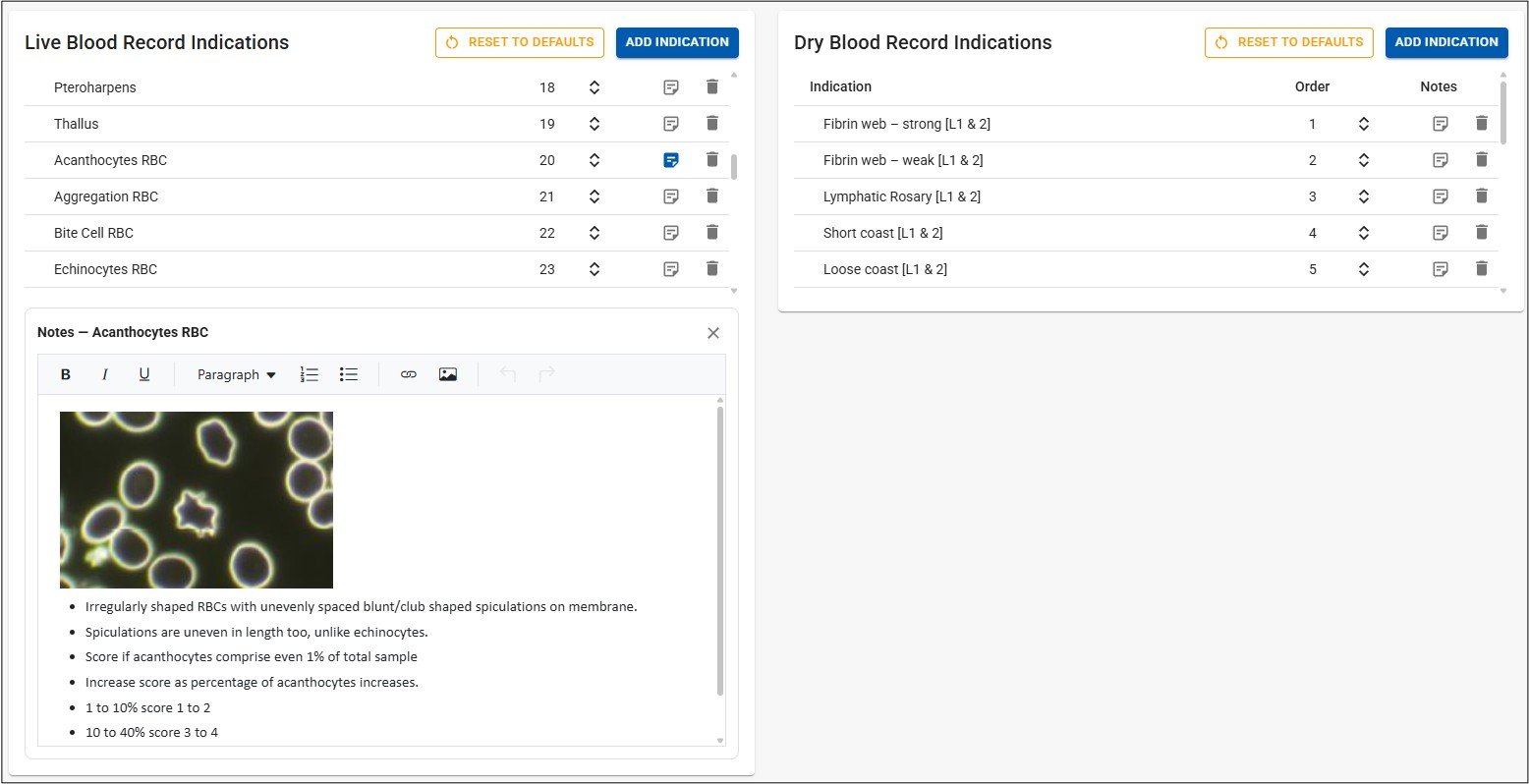Change order of Acanthocytes RBC row
1529x784 pixels.
(595, 160)
